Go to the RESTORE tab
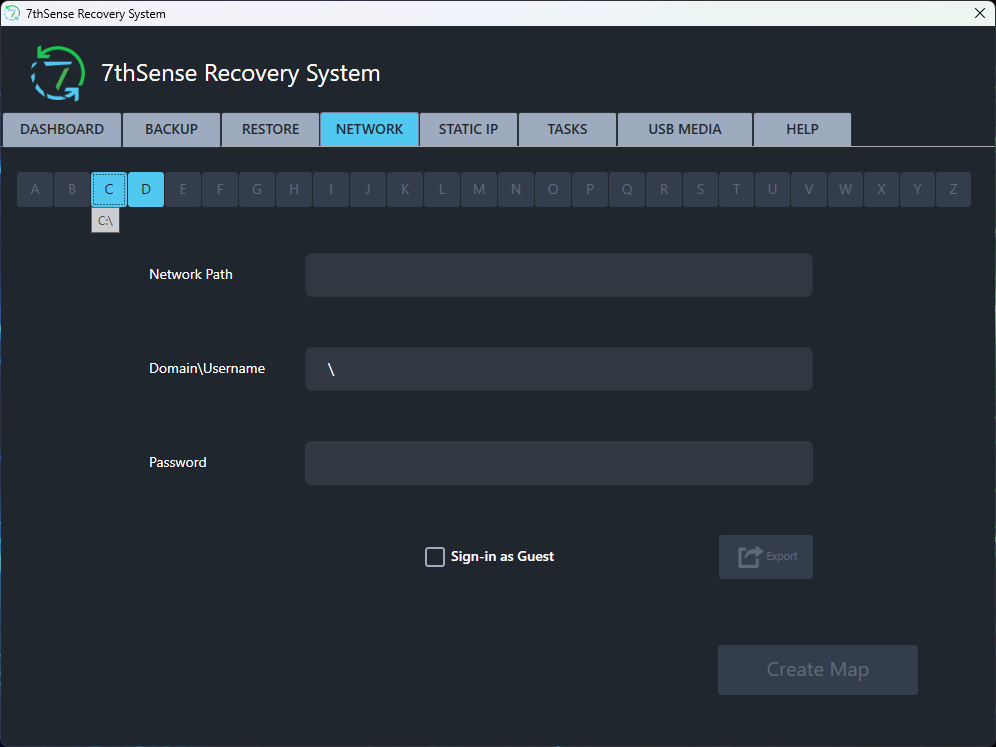This screenshot has width=996, height=747. [x=271, y=130]
